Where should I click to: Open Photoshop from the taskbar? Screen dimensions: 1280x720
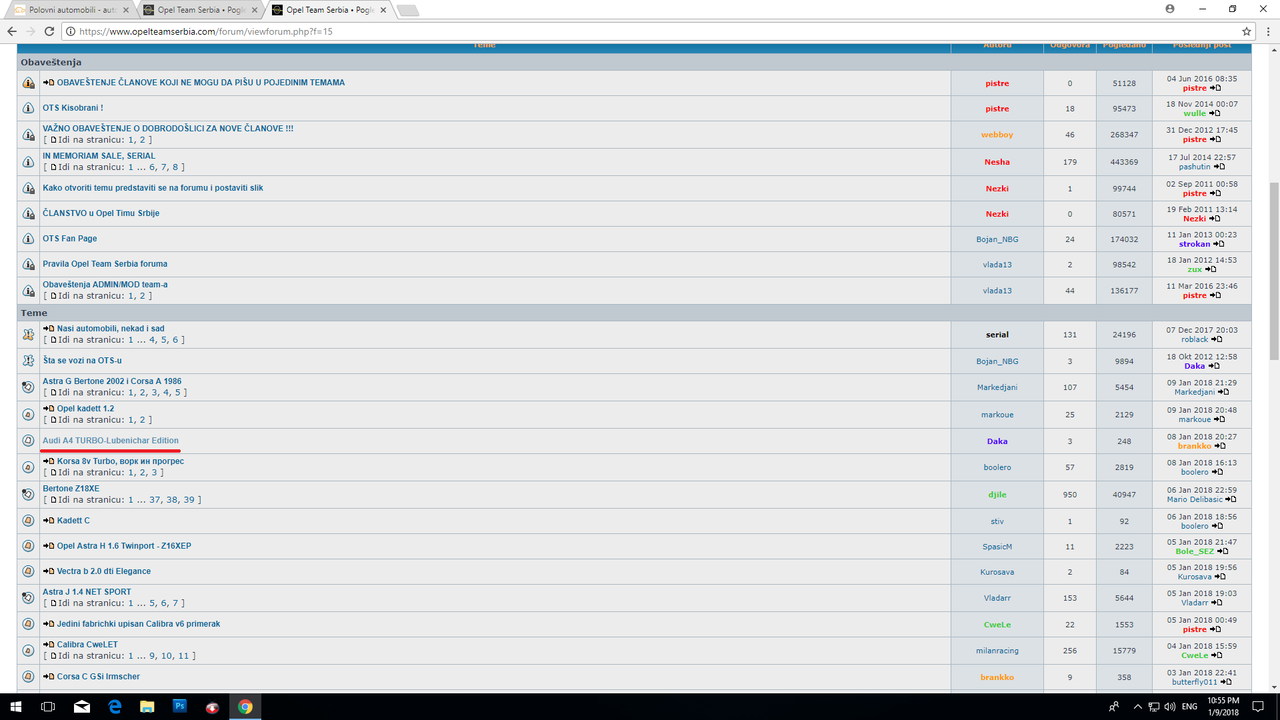(180, 706)
